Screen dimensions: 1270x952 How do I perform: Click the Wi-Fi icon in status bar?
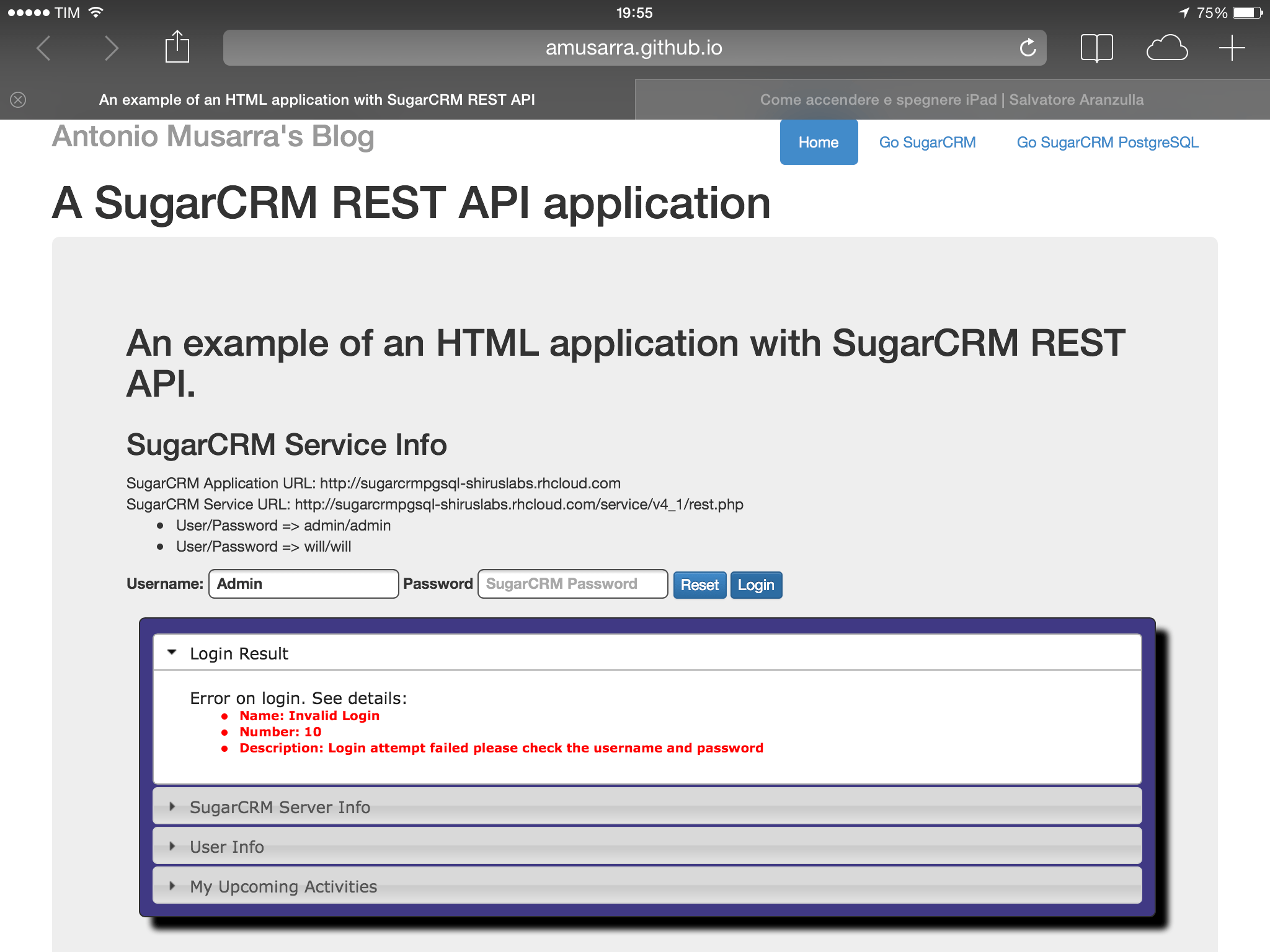[95, 12]
